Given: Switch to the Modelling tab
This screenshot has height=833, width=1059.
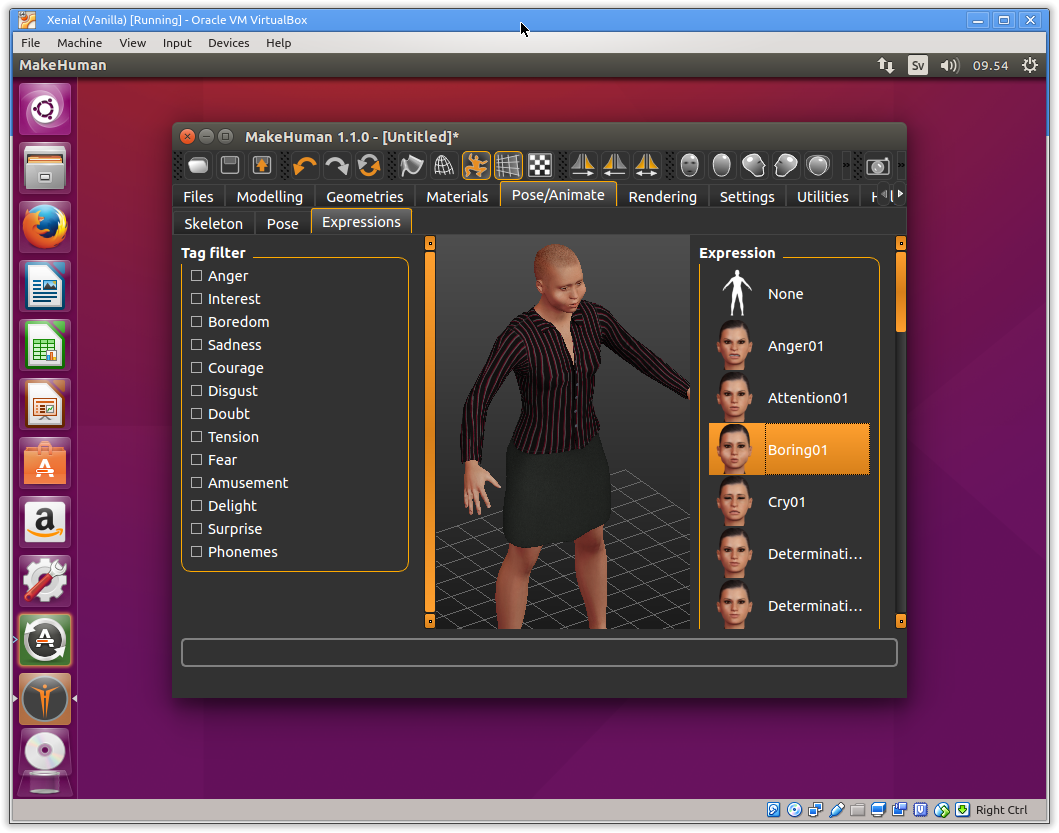Looking at the screenshot, I should coord(269,196).
